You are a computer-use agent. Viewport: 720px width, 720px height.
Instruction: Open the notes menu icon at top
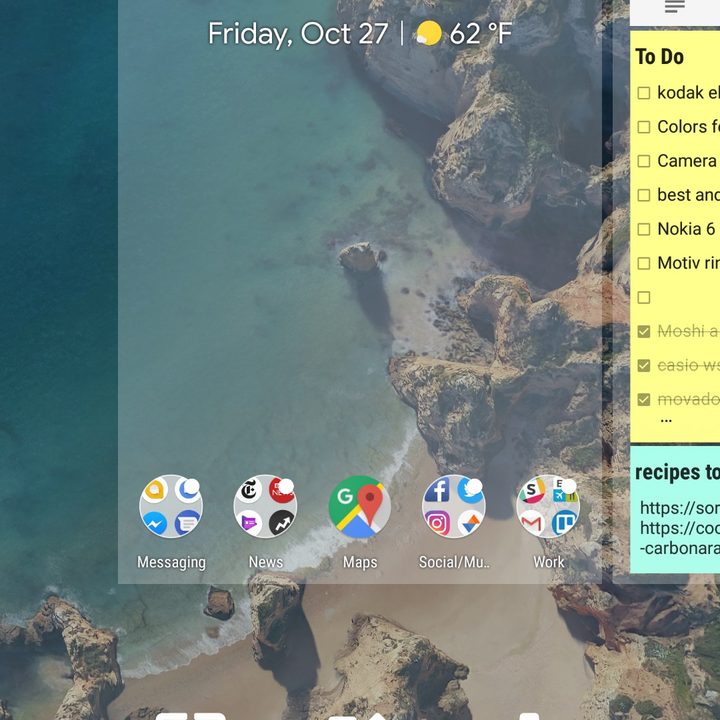tap(675, 6)
